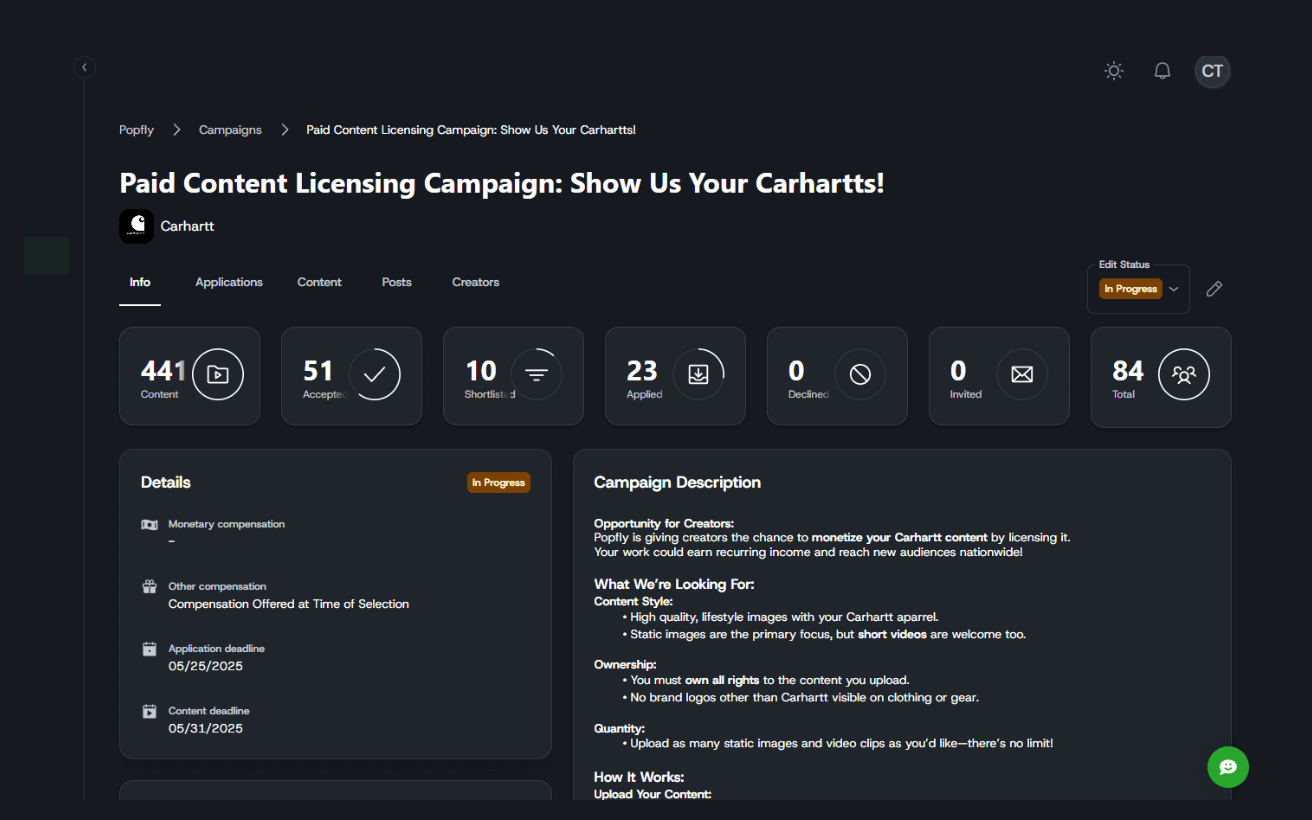Toggle light theme via sun icon
This screenshot has width=1312, height=820.
(1113, 71)
